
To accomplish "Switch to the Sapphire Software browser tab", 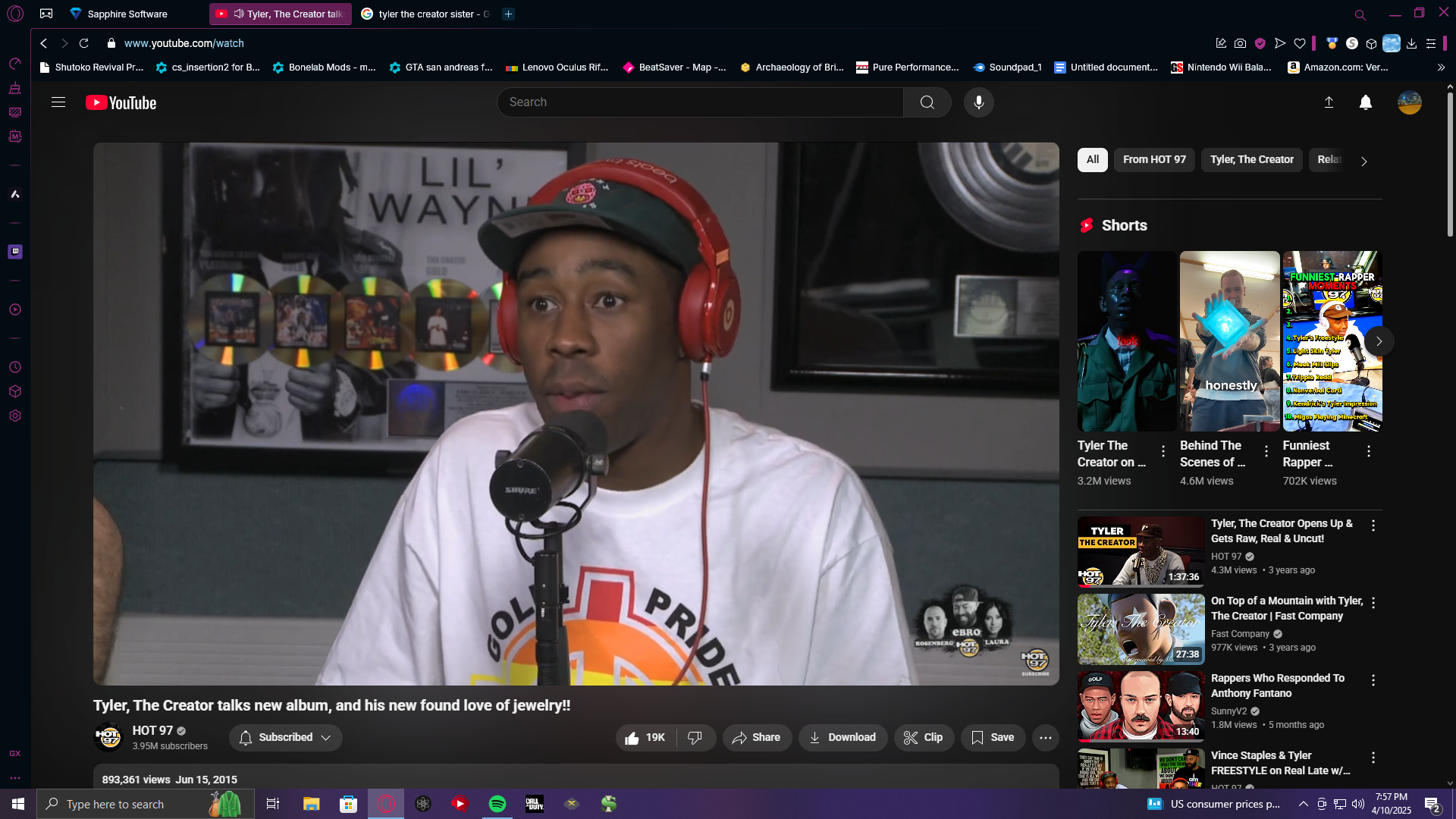I will coord(127,14).
